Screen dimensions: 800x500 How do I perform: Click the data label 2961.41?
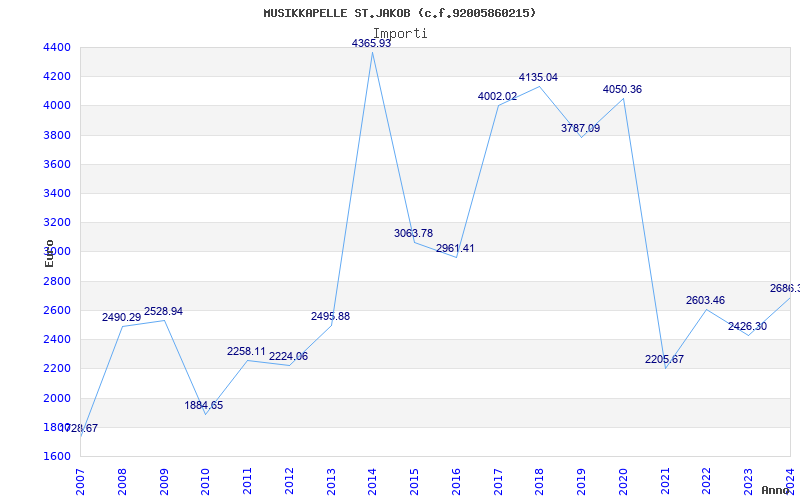pos(455,248)
